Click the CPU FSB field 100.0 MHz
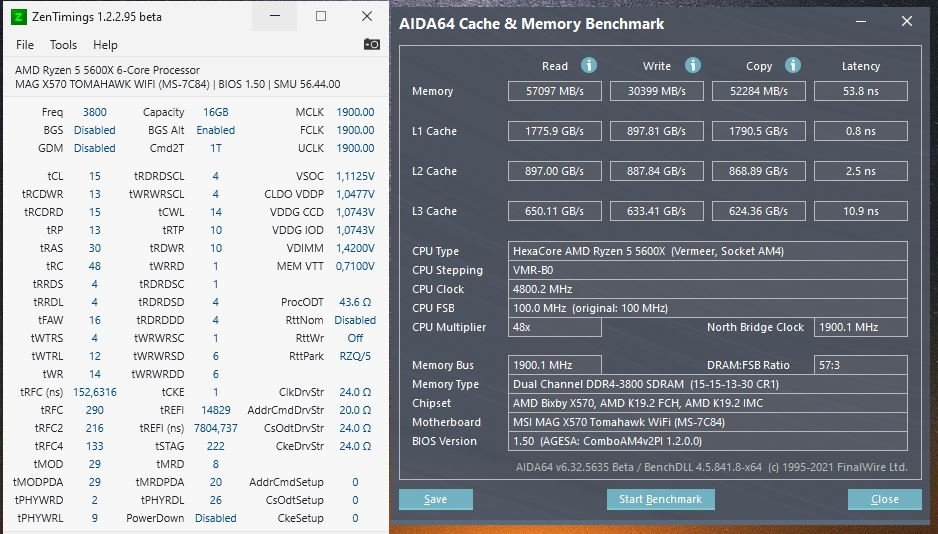The width and height of the screenshot is (938, 534). pyautogui.click(x=708, y=308)
